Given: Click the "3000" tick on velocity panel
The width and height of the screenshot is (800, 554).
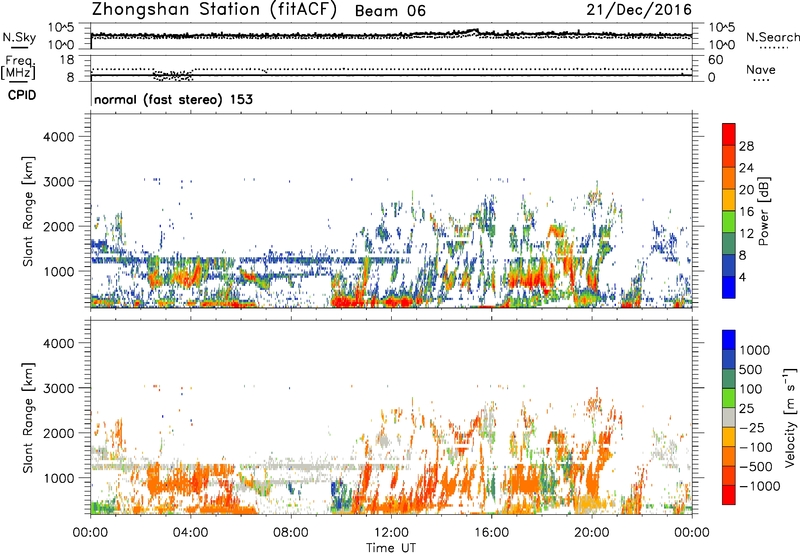Looking at the screenshot, I should point(59,388).
